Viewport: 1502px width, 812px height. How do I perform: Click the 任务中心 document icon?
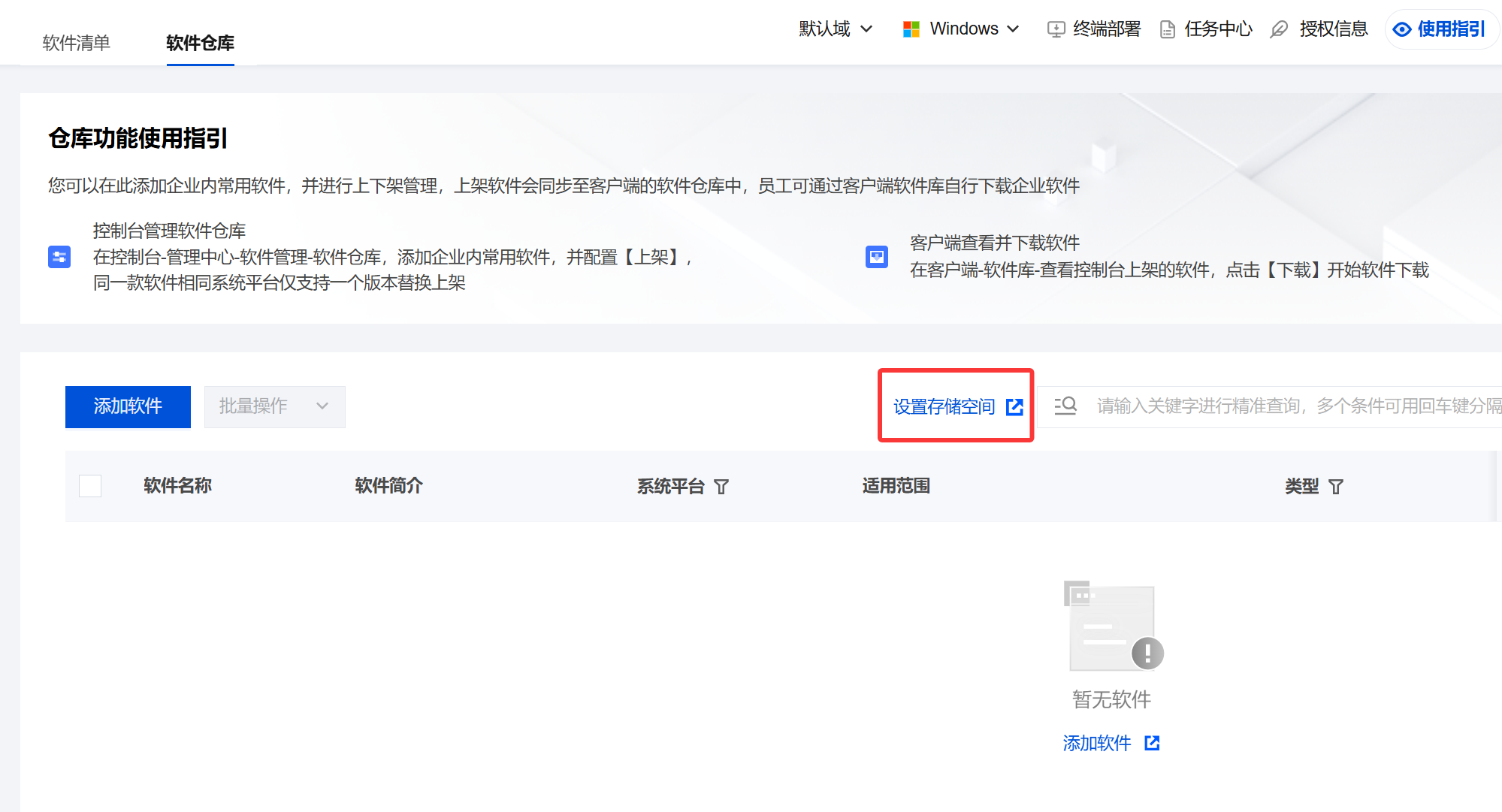click(x=1168, y=29)
